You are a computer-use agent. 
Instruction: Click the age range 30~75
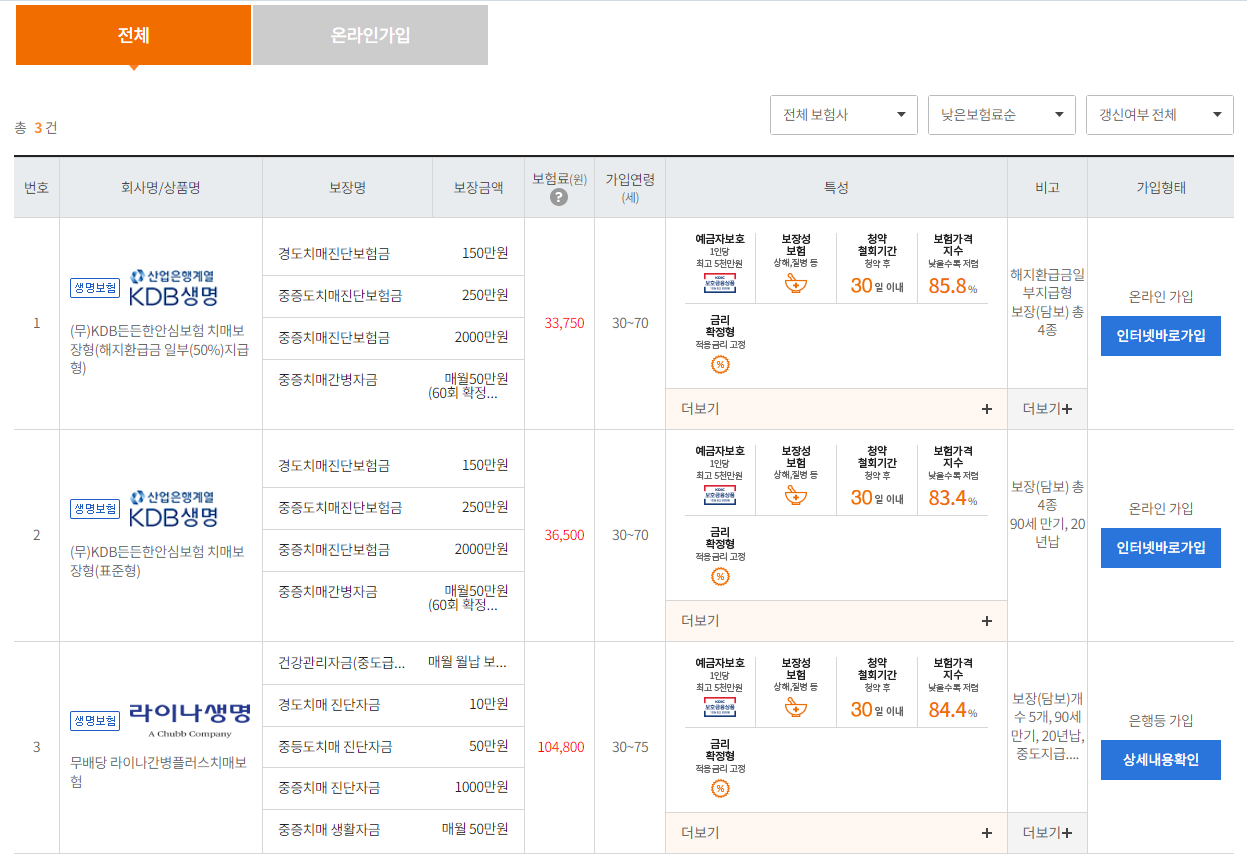pyautogui.click(x=630, y=747)
